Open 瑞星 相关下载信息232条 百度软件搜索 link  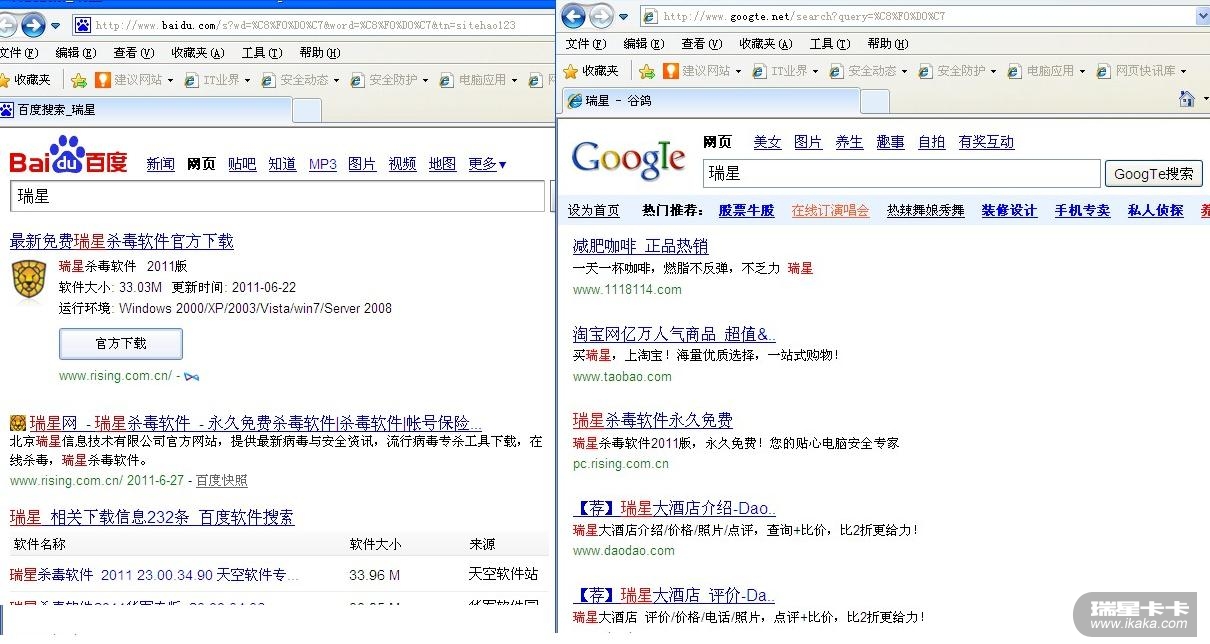pos(152,517)
